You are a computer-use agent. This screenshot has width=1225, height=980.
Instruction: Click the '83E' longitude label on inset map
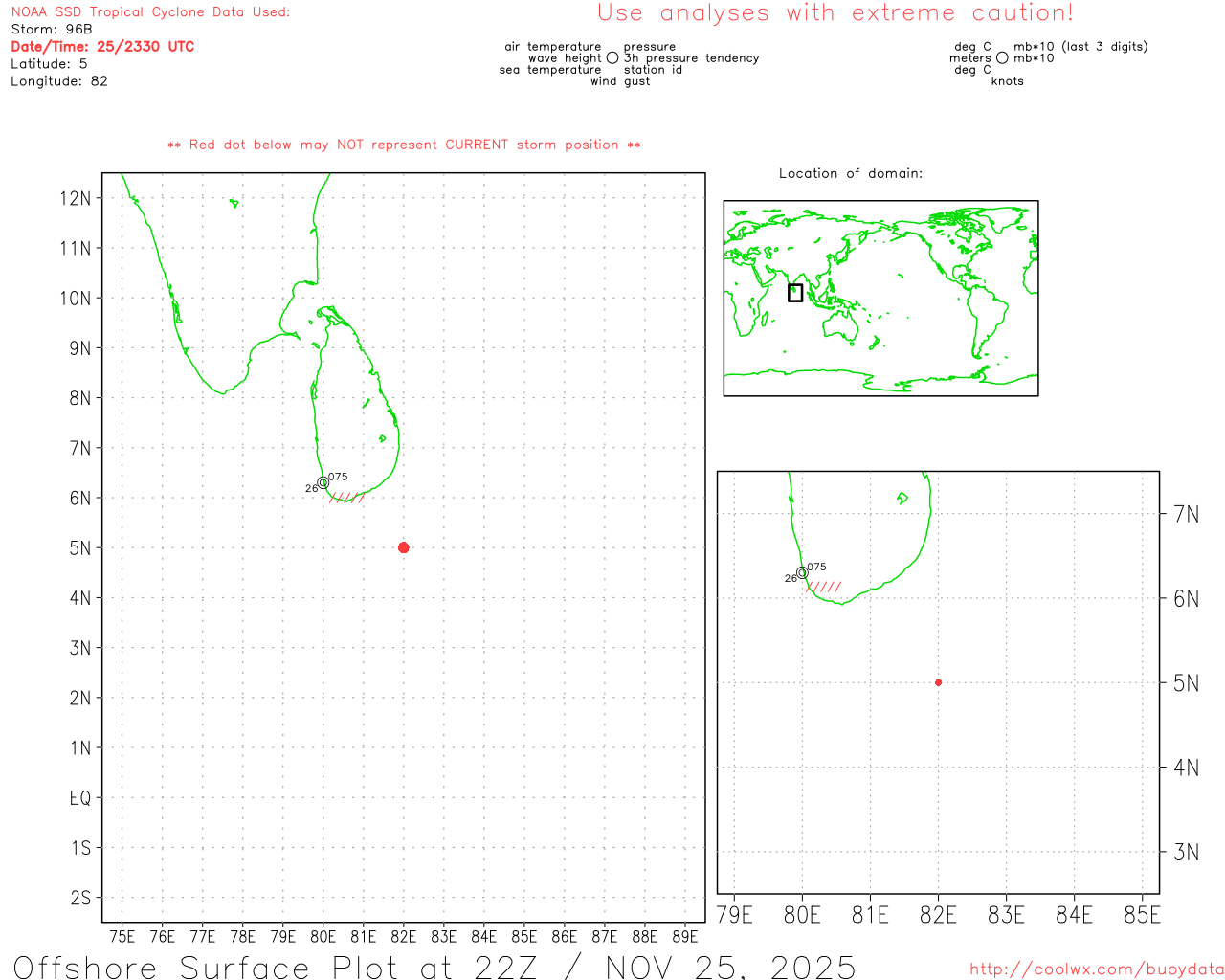tap(1006, 916)
